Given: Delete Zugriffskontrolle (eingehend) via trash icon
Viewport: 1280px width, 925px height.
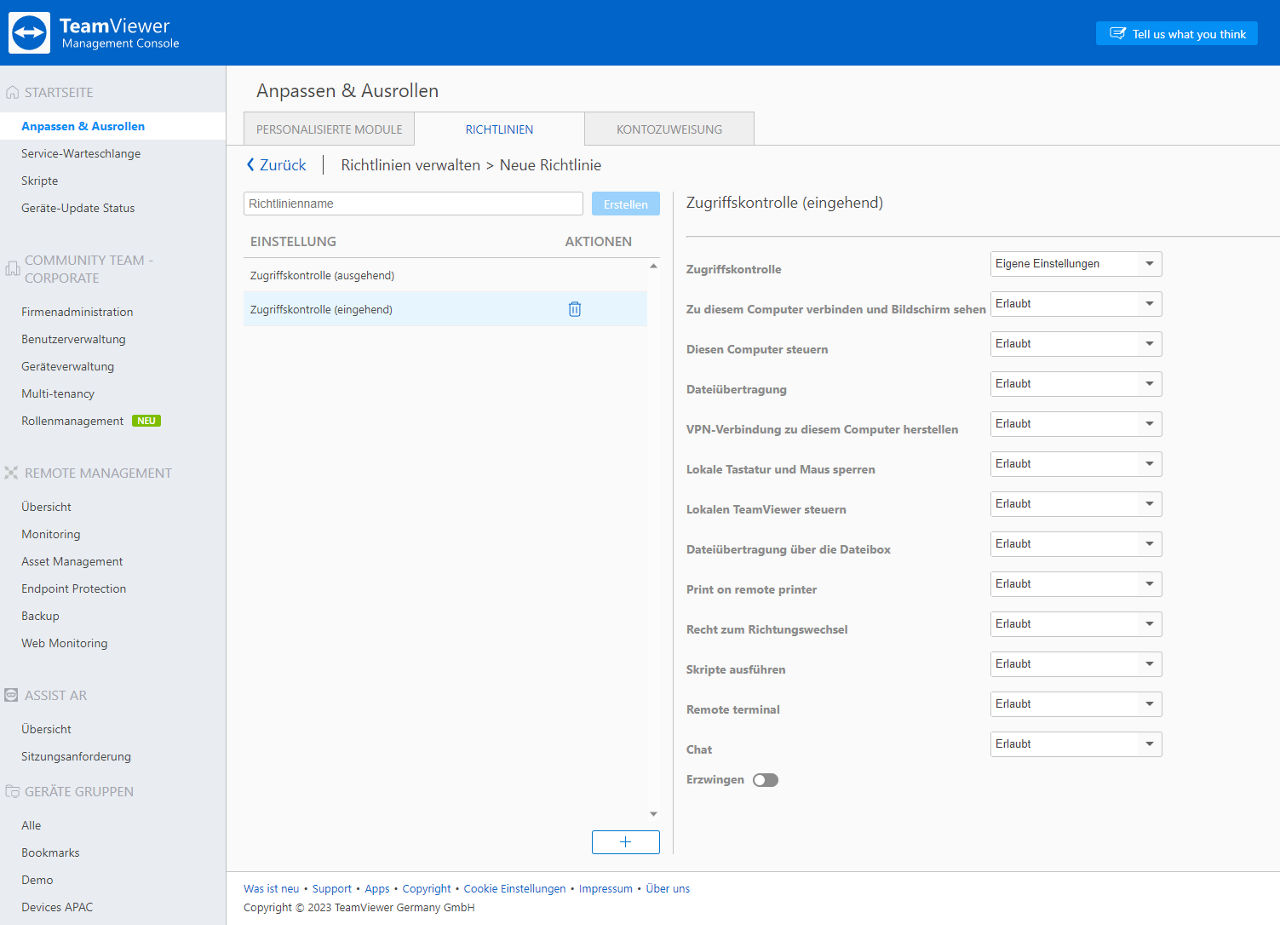Looking at the screenshot, I should click(575, 309).
